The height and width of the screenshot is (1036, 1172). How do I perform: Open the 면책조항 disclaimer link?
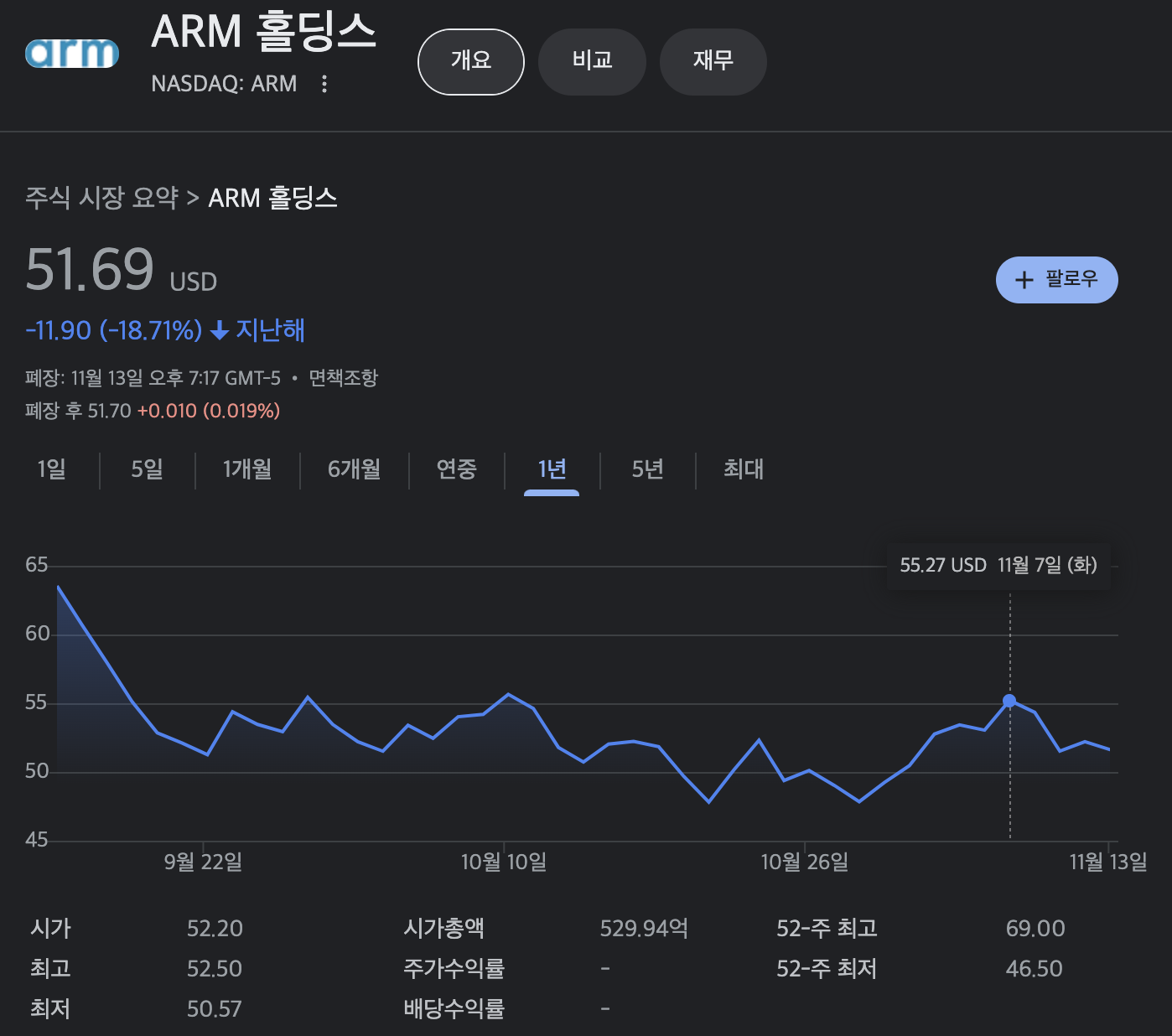344,378
